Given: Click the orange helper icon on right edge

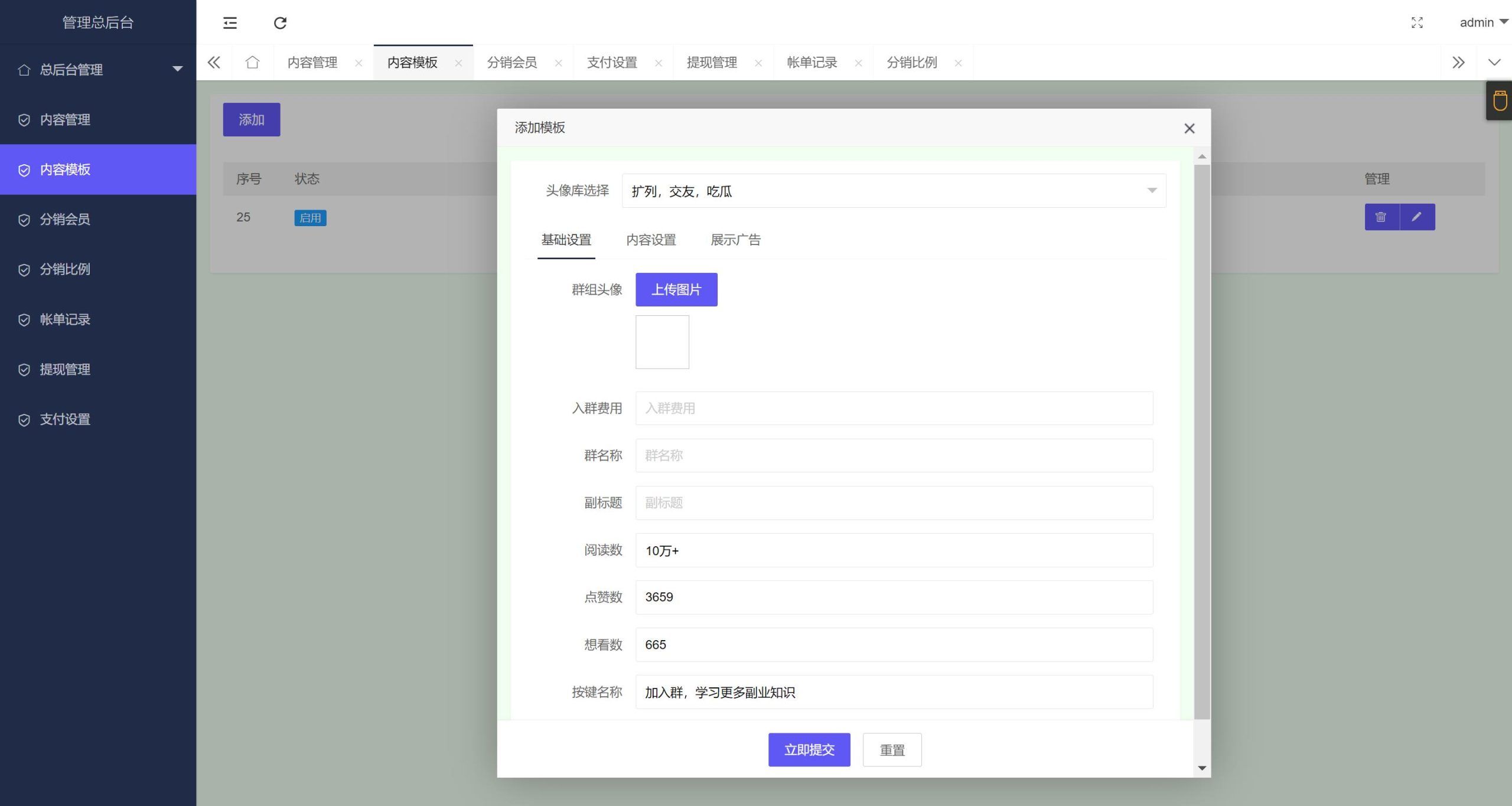Looking at the screenshot, I should pos(1500,100).
